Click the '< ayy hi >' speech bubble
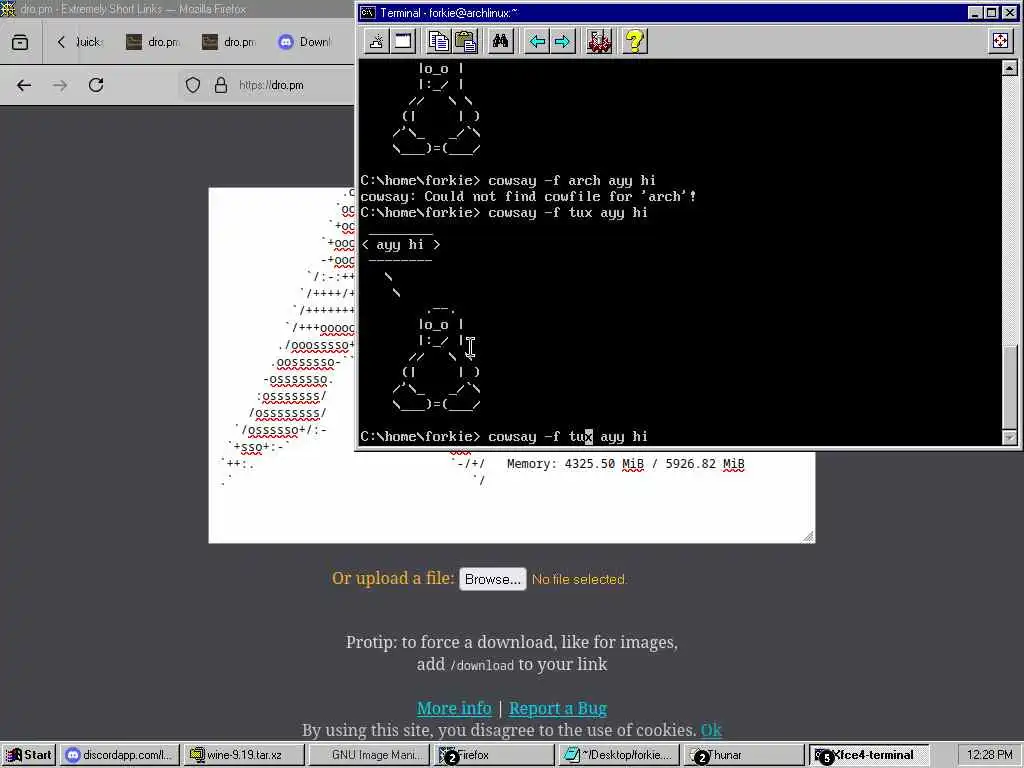 [400, 244]
